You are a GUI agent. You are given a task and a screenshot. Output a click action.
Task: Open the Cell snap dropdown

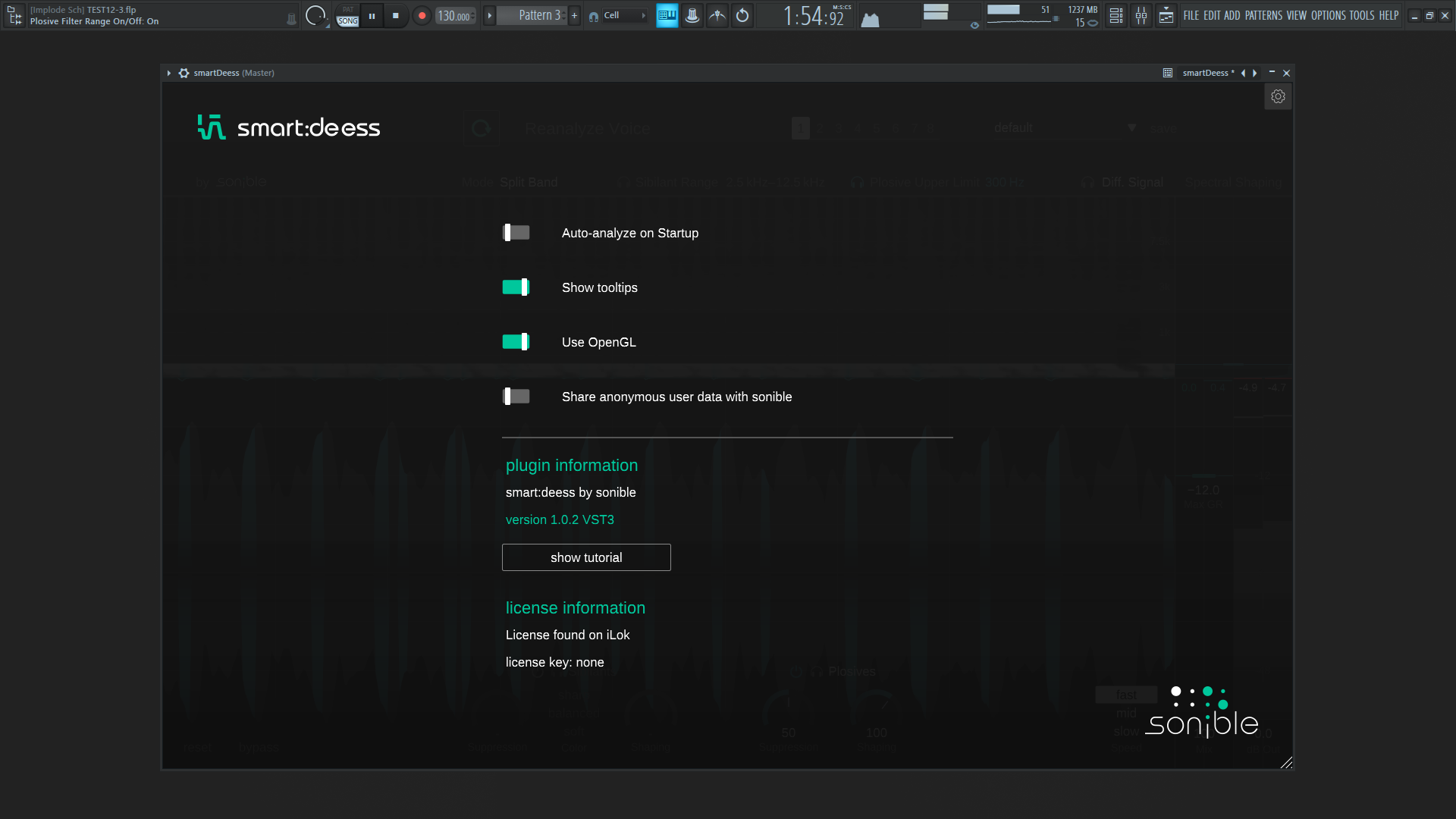625,15
